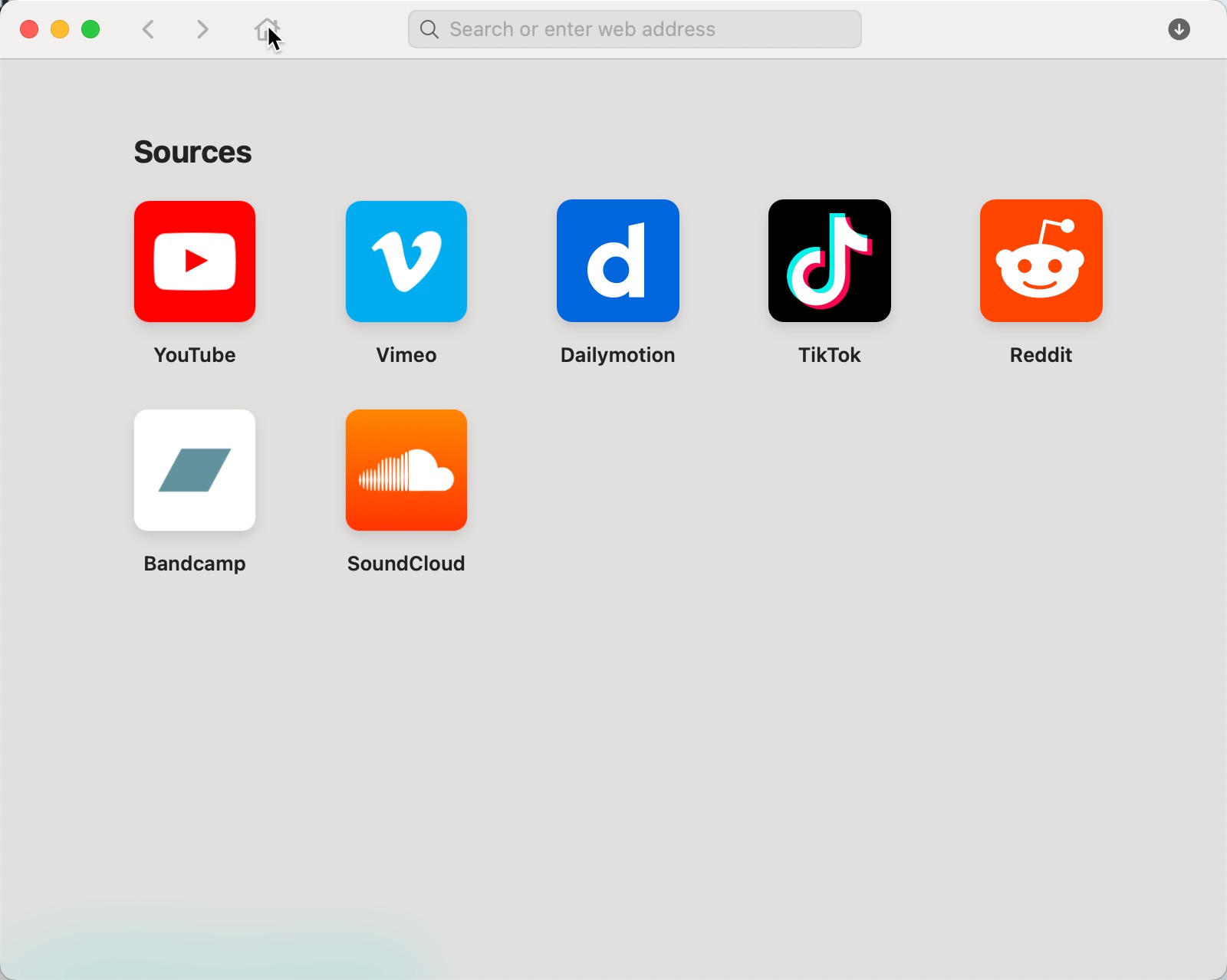Open the TikTok source icon

(x=830, y=261)
